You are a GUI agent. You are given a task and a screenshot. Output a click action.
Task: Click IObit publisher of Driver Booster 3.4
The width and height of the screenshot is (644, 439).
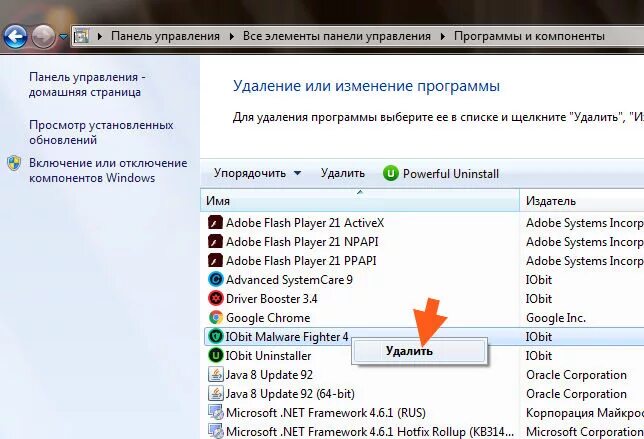tap(539, 299)
